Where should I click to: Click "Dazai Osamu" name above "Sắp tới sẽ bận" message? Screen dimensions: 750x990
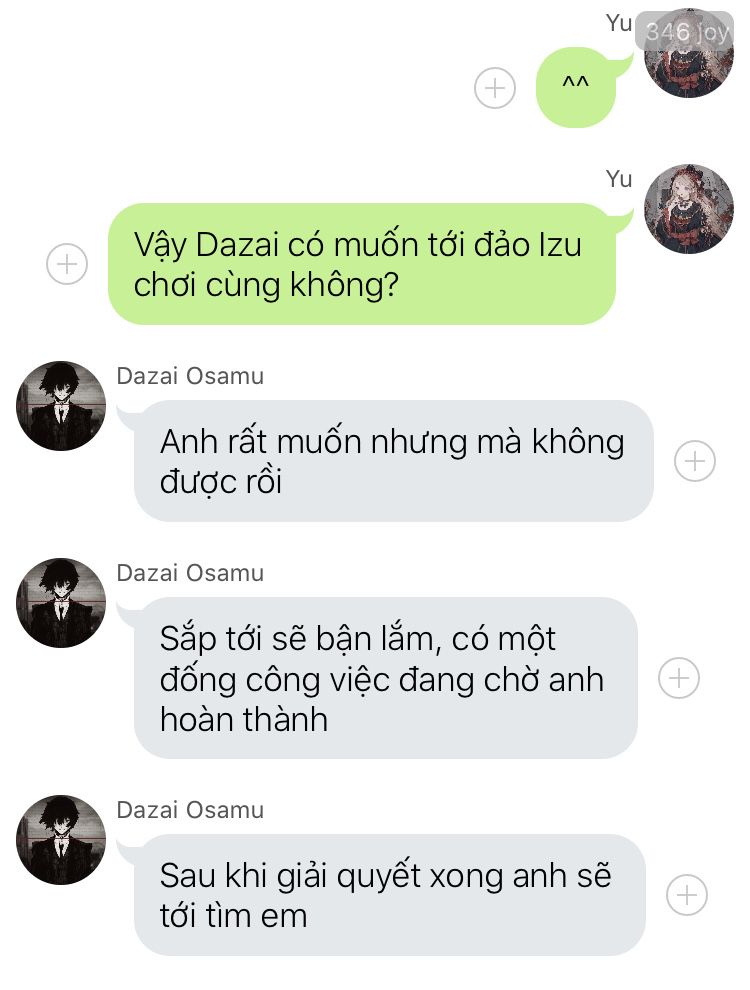tap(190, 573)
